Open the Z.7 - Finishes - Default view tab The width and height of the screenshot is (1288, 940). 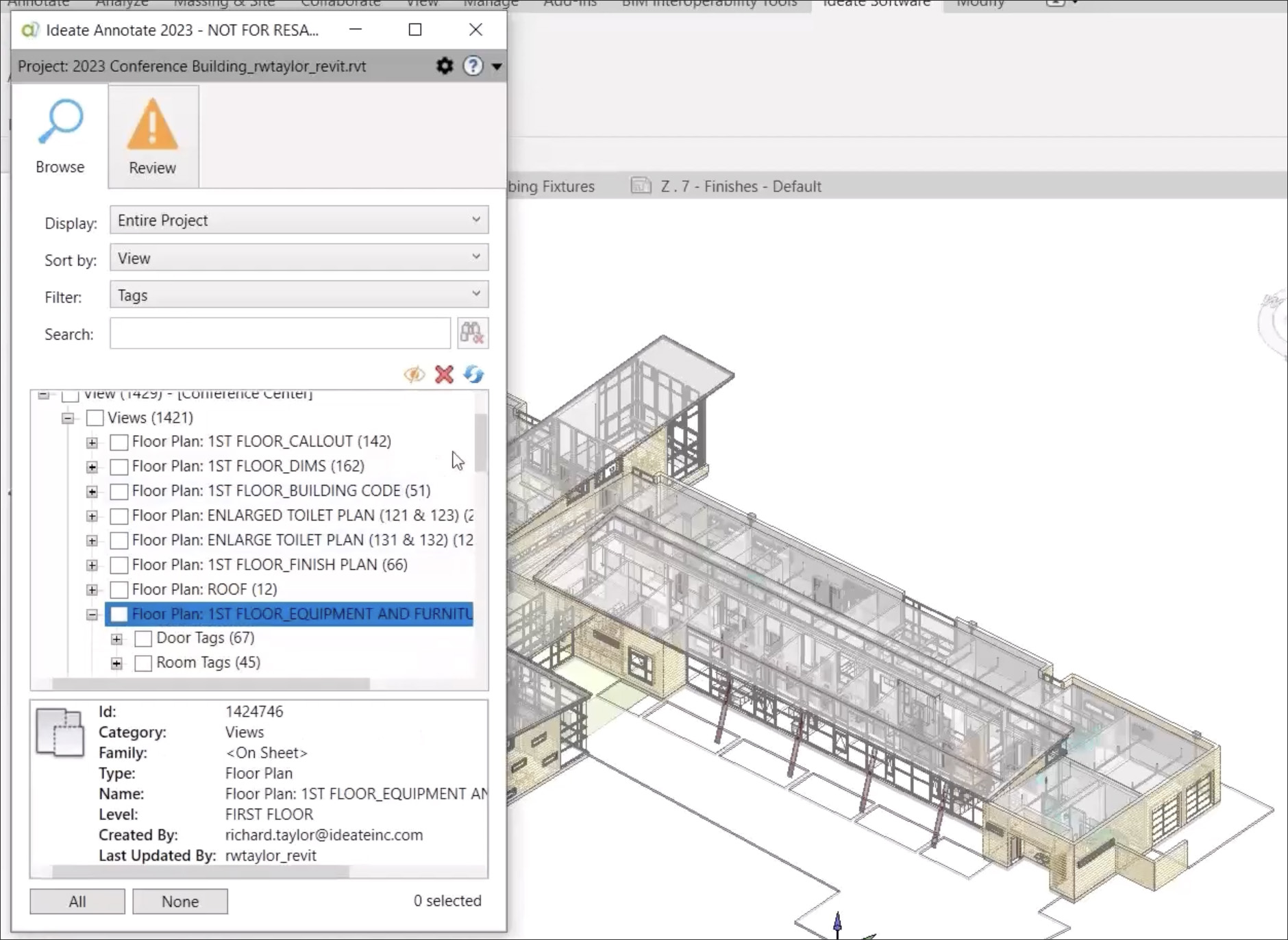point(741,186)
